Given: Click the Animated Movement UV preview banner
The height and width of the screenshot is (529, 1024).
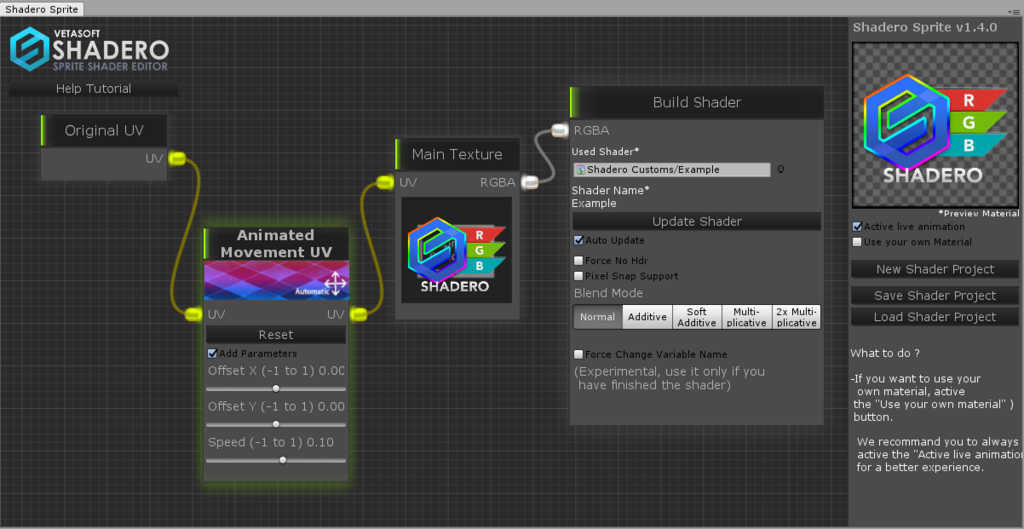Looking at the screenshot, I should tap(276, 281).
